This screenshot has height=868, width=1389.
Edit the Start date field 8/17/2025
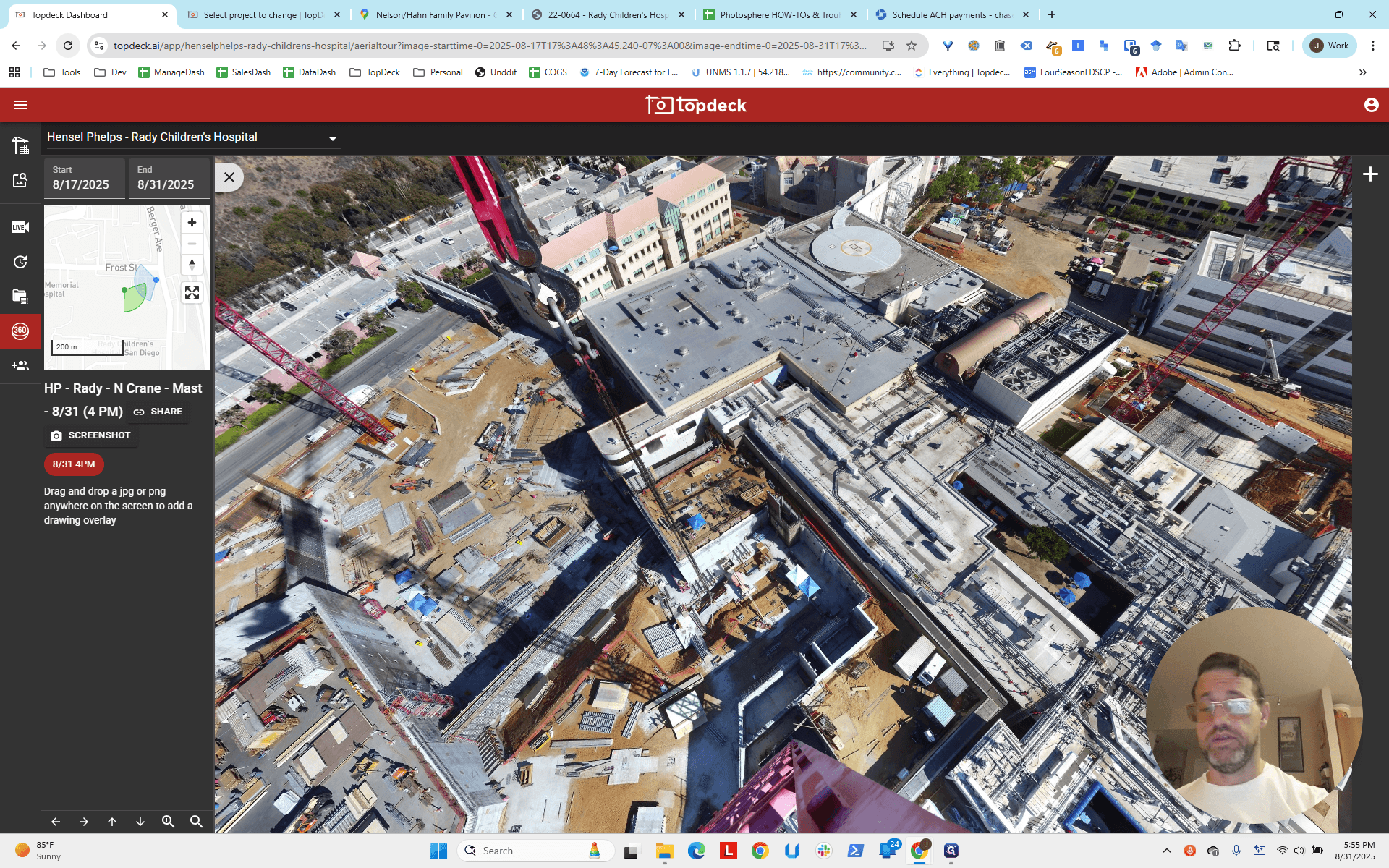point(85,178)
